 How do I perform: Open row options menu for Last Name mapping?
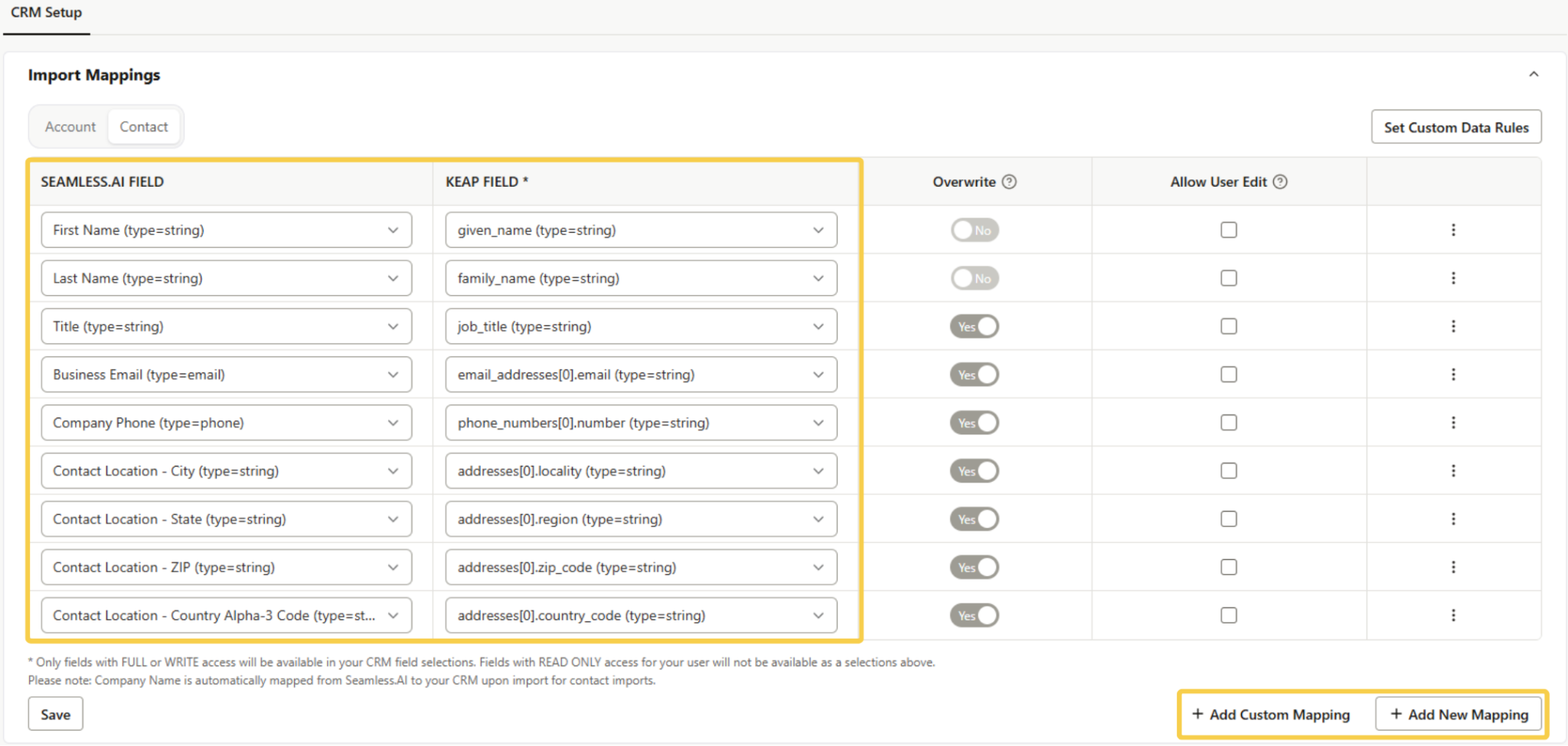[1453, 278]
